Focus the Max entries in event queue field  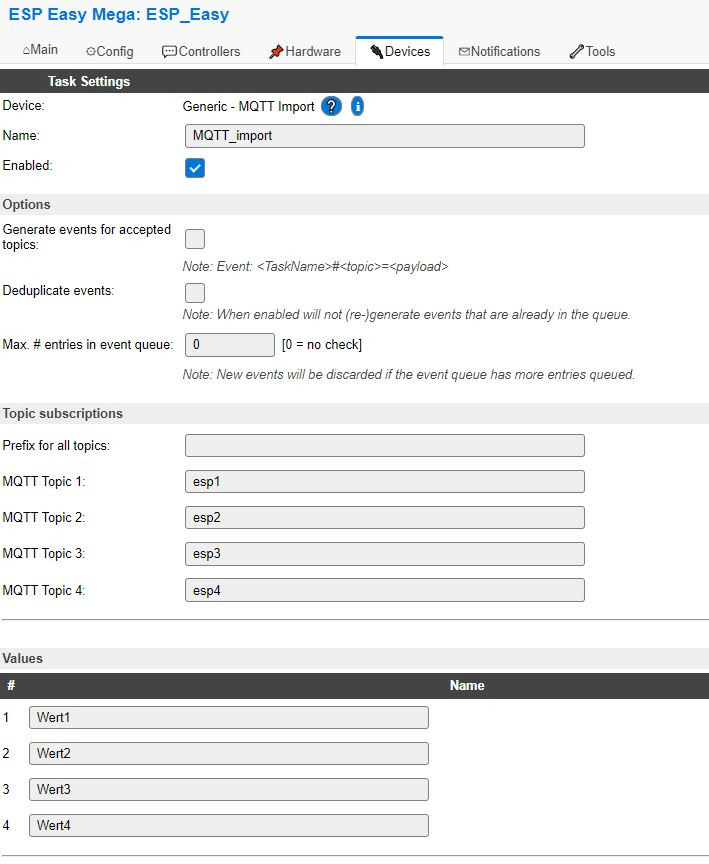point(230,344)
